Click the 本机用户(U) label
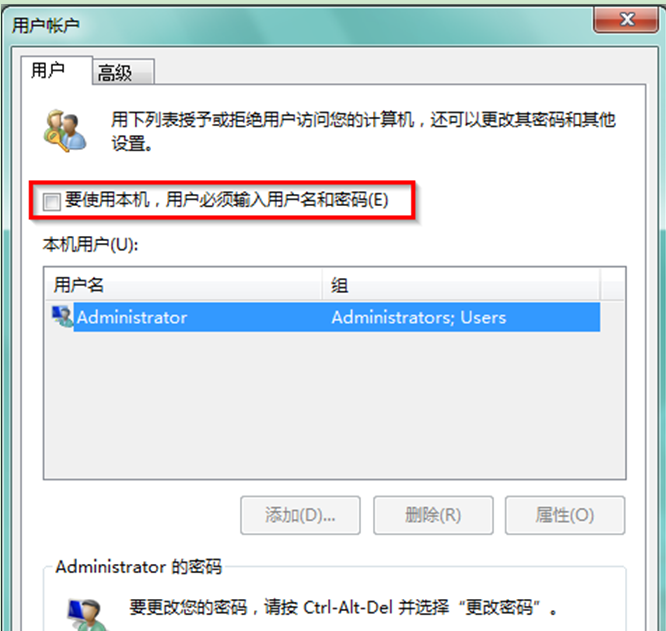 tap(90, 245)
